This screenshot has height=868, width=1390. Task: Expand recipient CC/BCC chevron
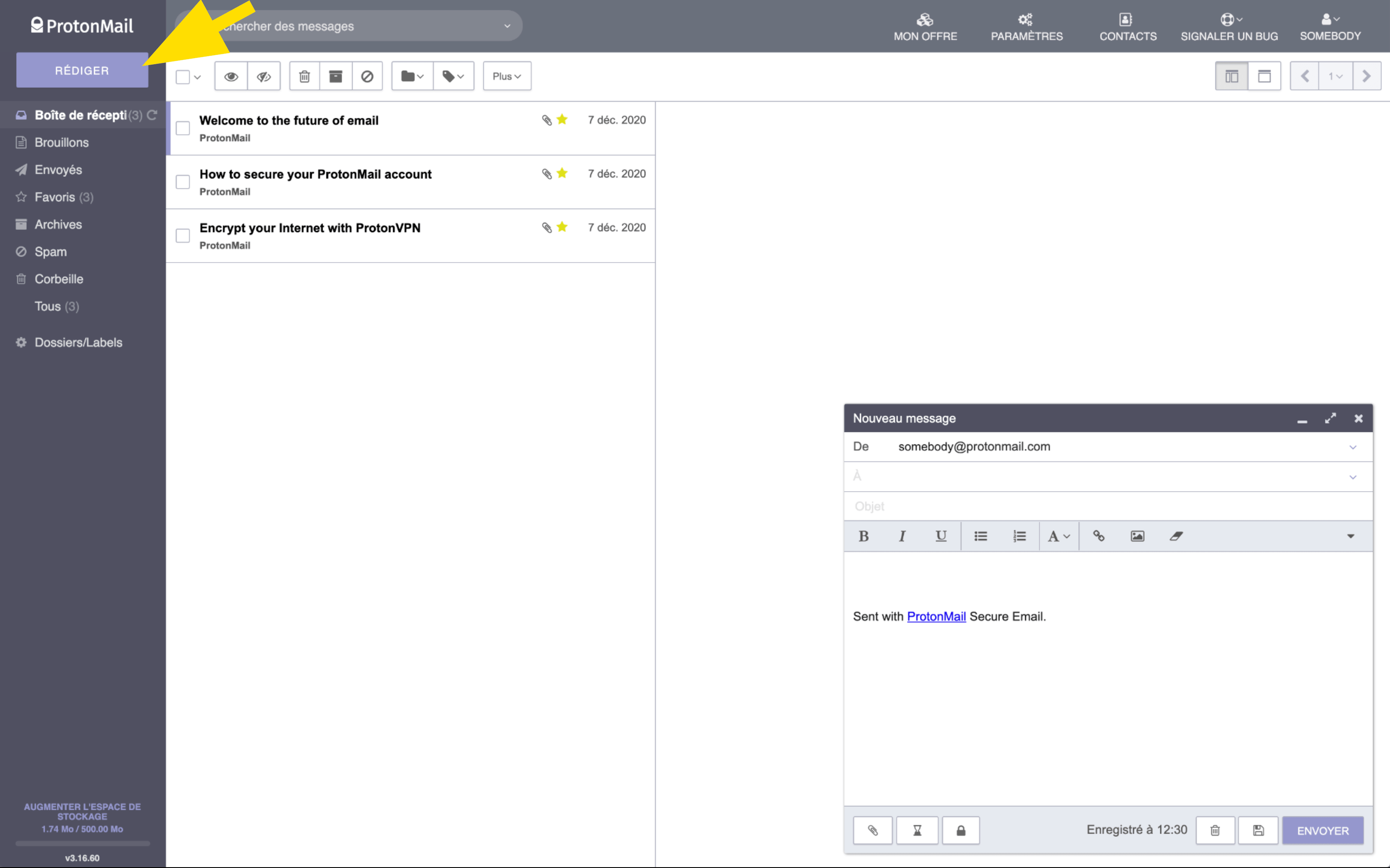point(1352,477)
